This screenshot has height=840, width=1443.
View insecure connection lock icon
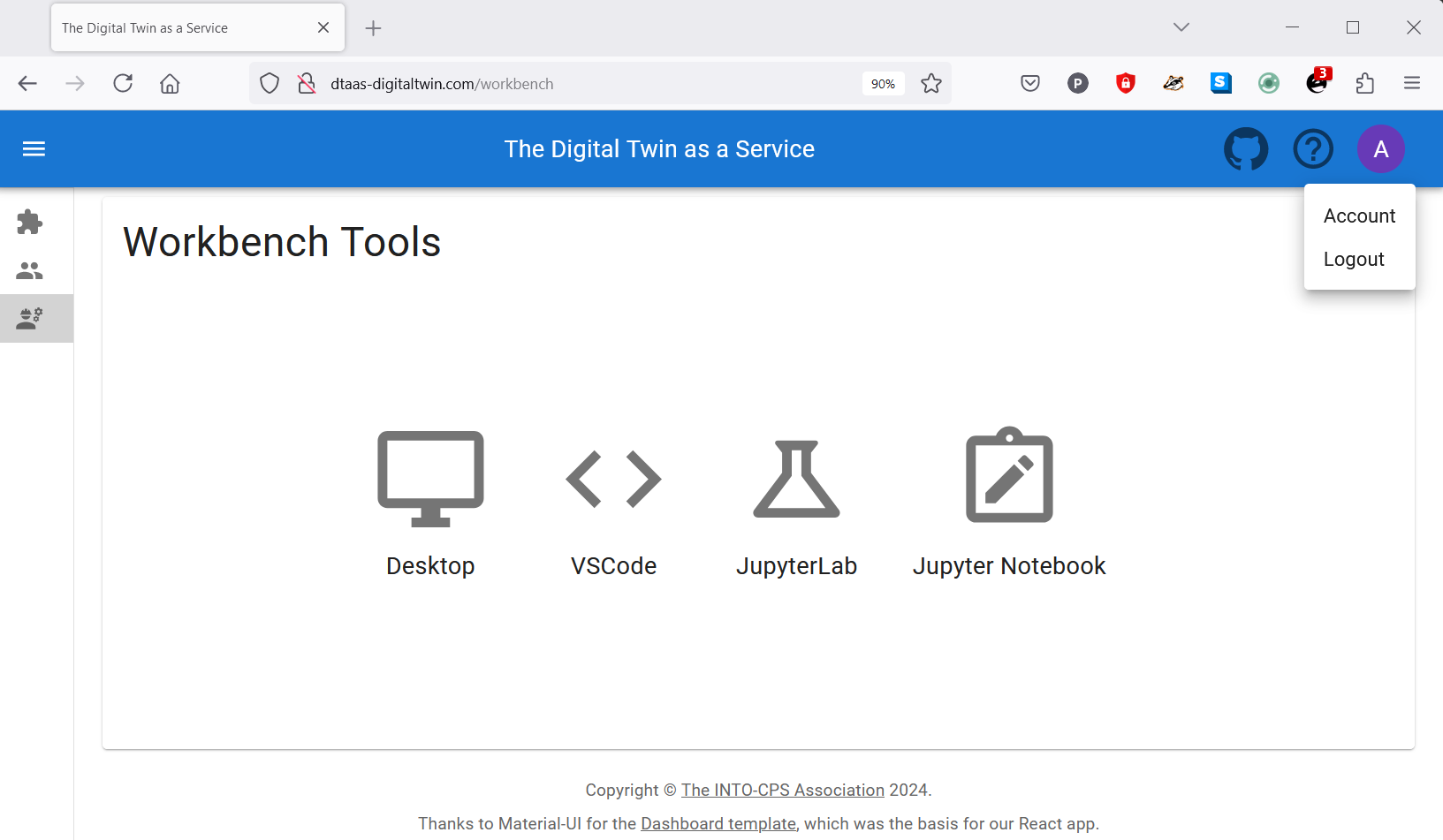[307, 83]
